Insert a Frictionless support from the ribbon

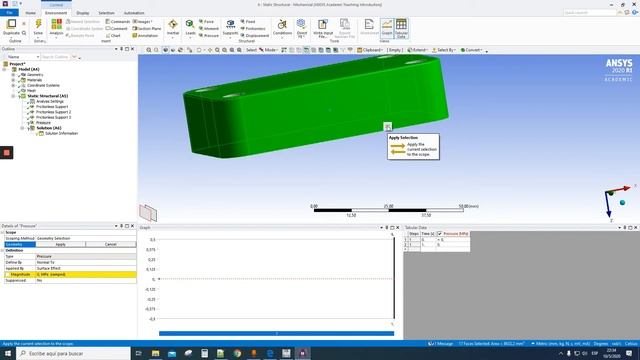coord(253,29)
